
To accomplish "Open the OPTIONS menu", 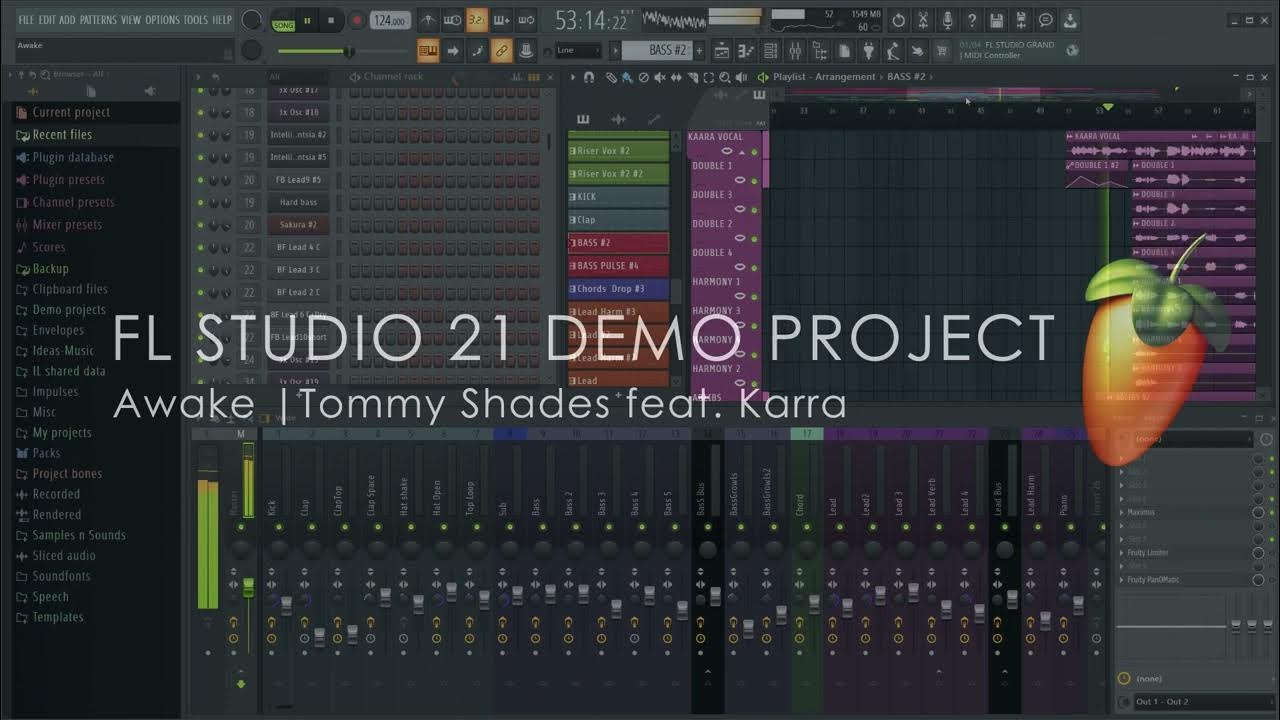I will pos(162,20).
